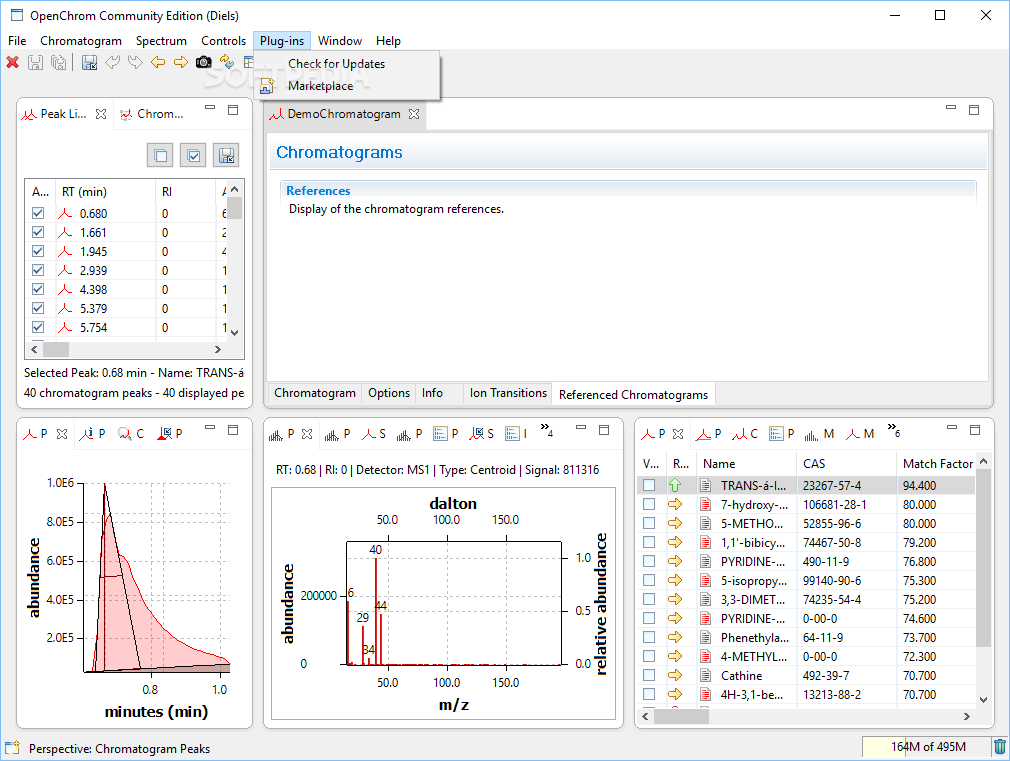Click the Undo arrow toolbar icon

click(113, 63)
